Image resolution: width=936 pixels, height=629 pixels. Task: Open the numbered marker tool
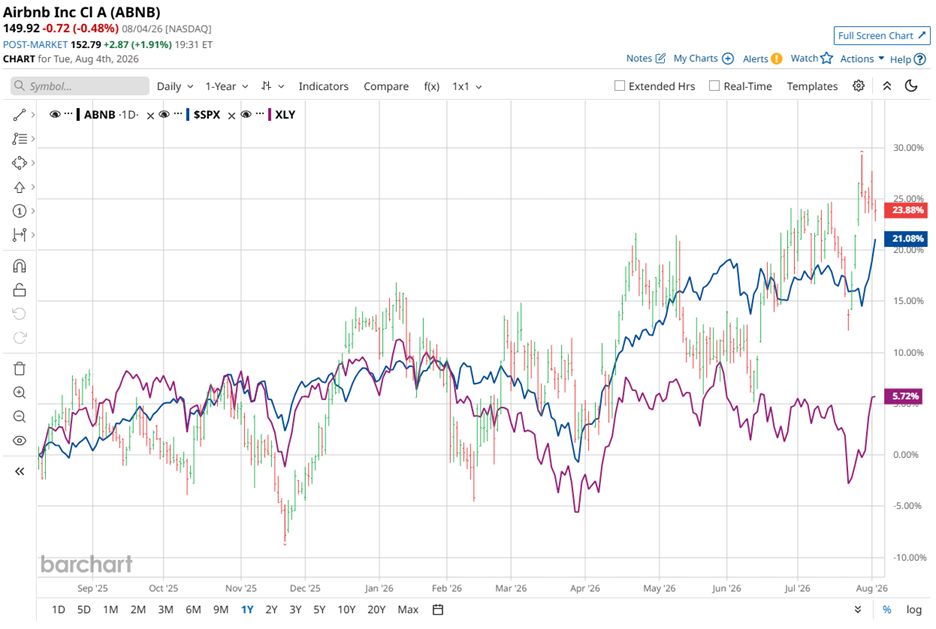point(19,211)
